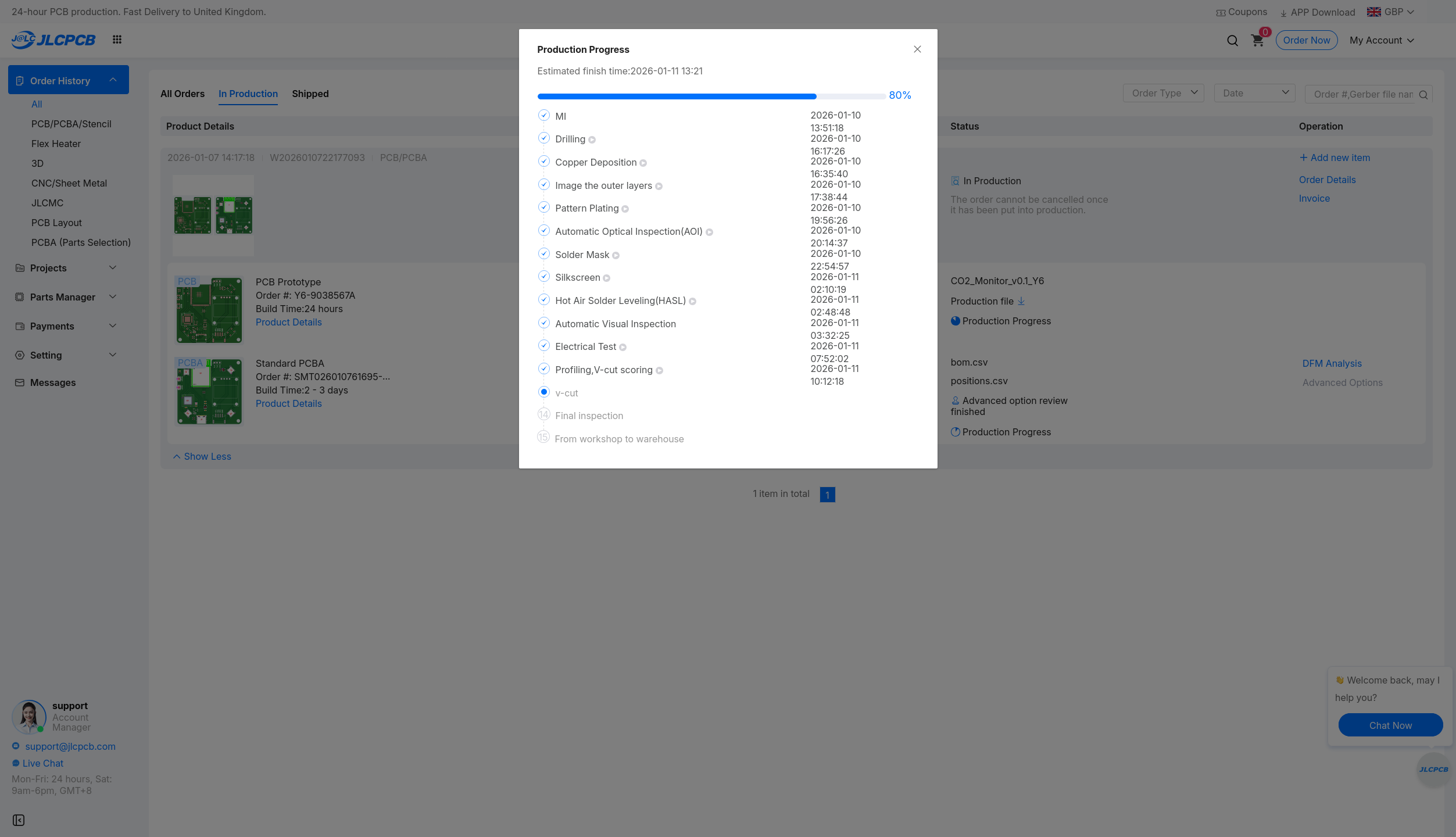Select the active v-cut step indicator
This screenshot has height=837, width=1456.
pos(543,392)
